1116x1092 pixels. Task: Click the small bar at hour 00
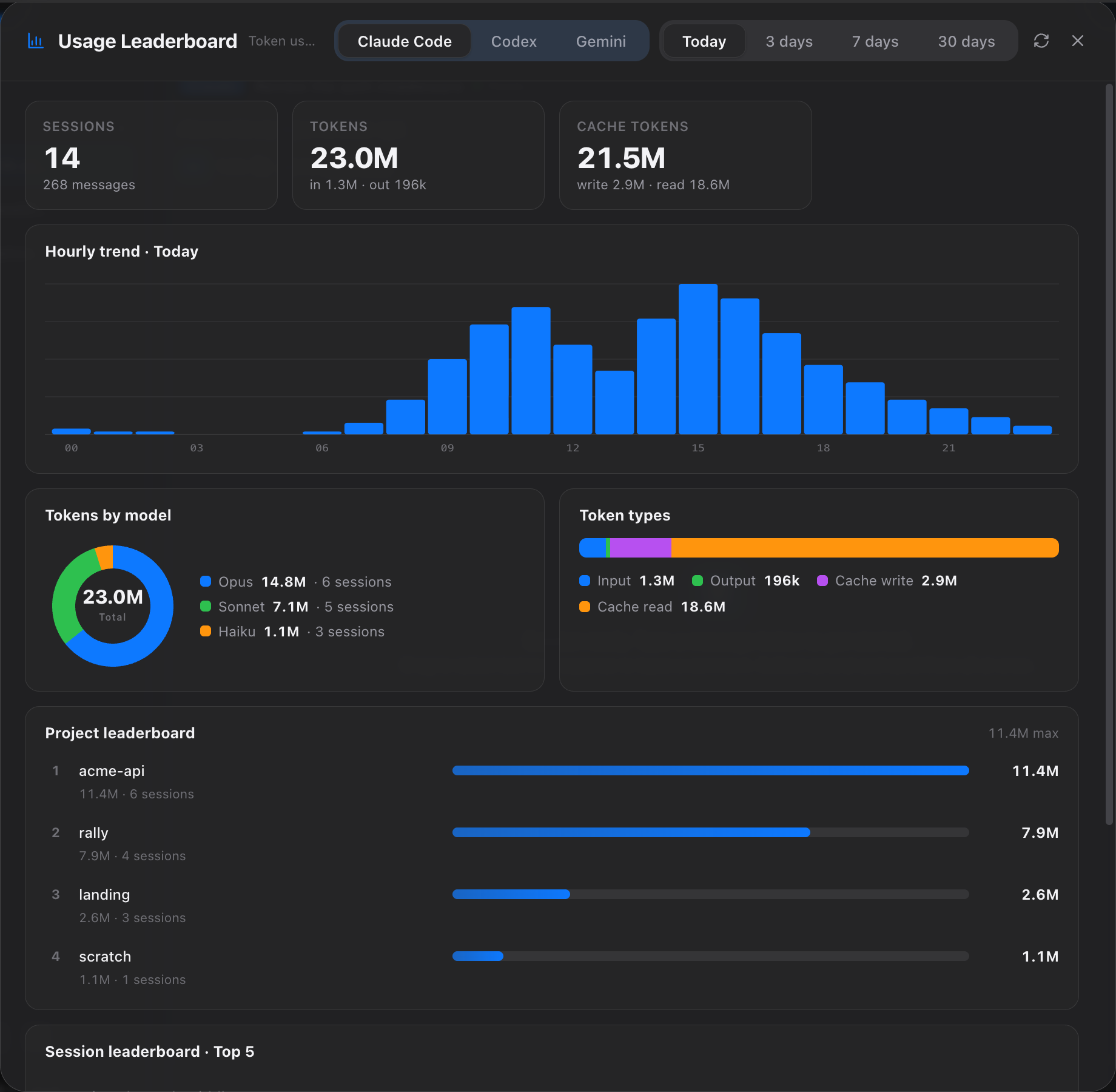[x=72, y=431]
